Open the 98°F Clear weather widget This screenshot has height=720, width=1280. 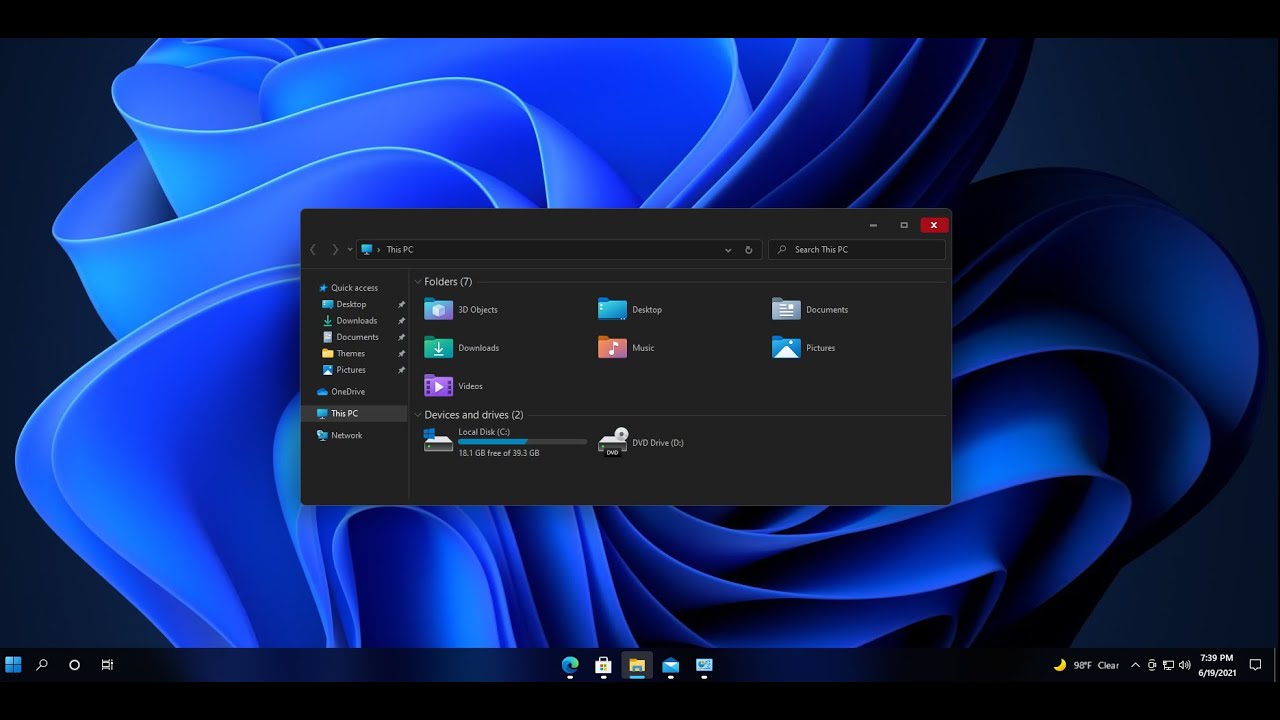1086,665
